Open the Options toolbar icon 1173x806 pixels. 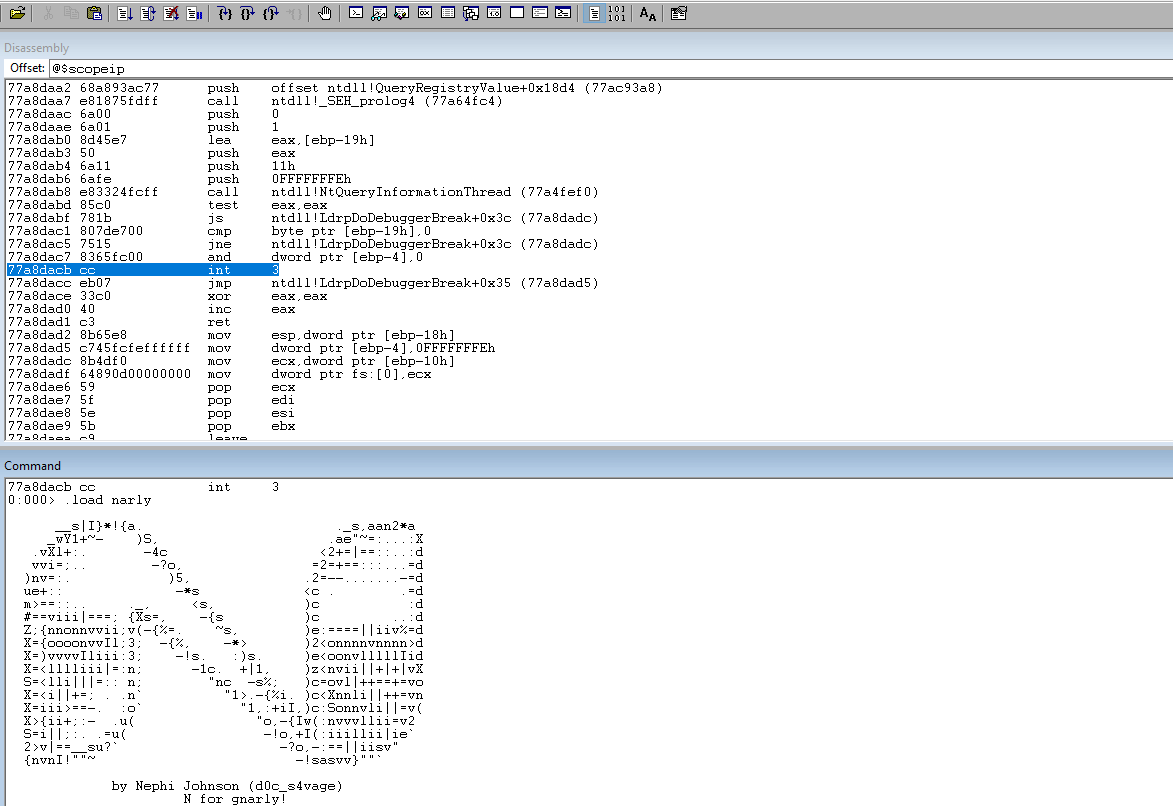(x=679, y=13)
